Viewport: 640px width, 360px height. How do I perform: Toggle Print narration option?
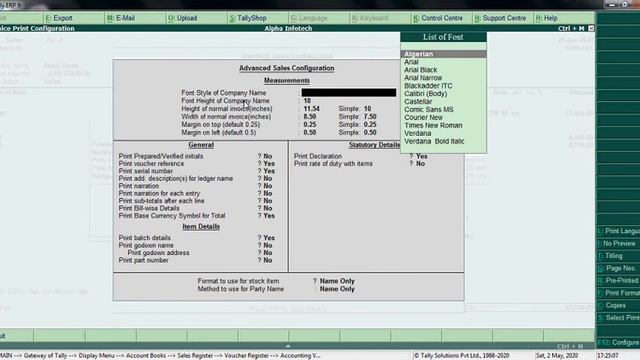(x=268, y=186)
